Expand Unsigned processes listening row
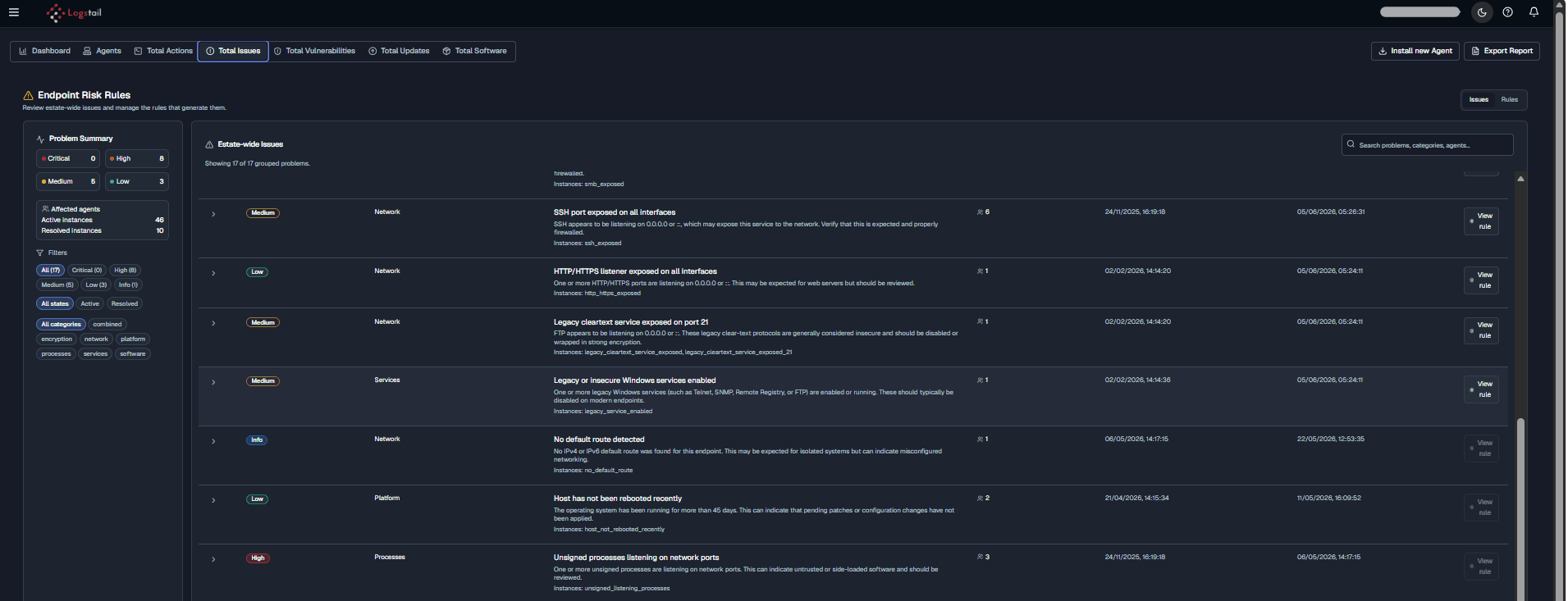The height and width of the screenshot is (601, 1568). point(213,559)
